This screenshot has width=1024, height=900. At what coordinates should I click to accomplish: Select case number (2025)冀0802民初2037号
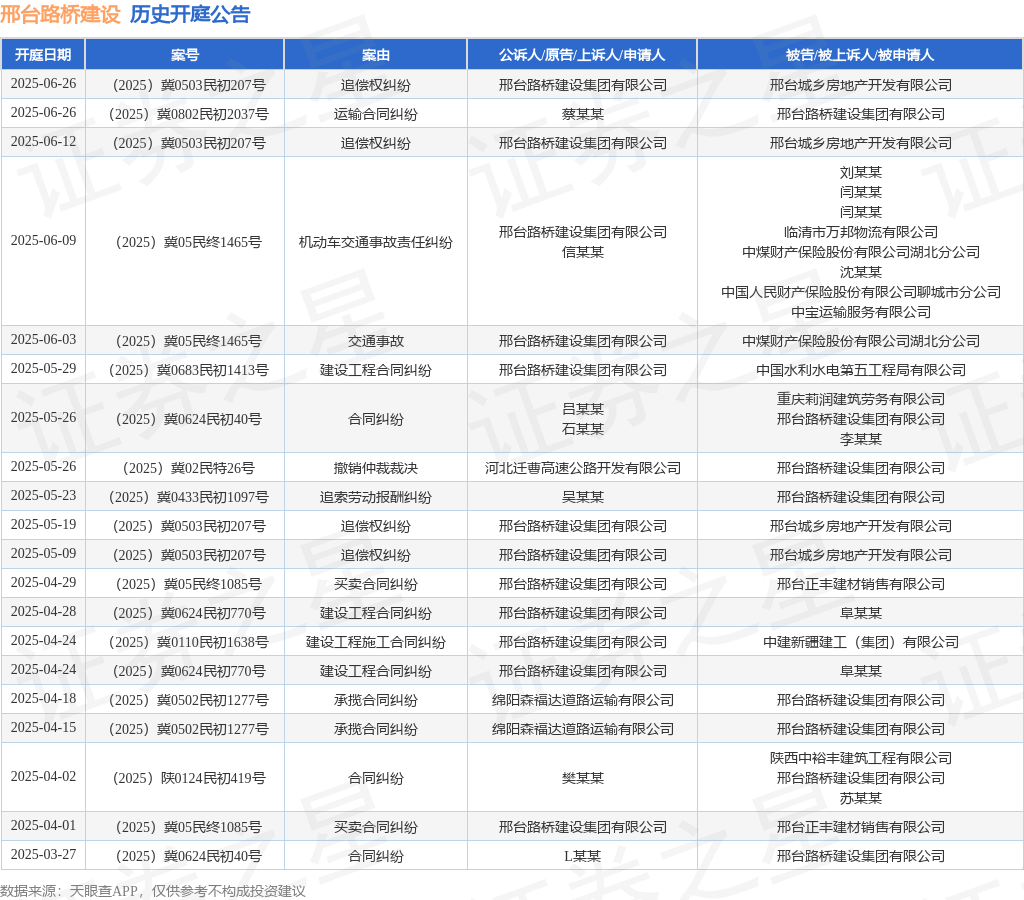click(x=189, y=114)
